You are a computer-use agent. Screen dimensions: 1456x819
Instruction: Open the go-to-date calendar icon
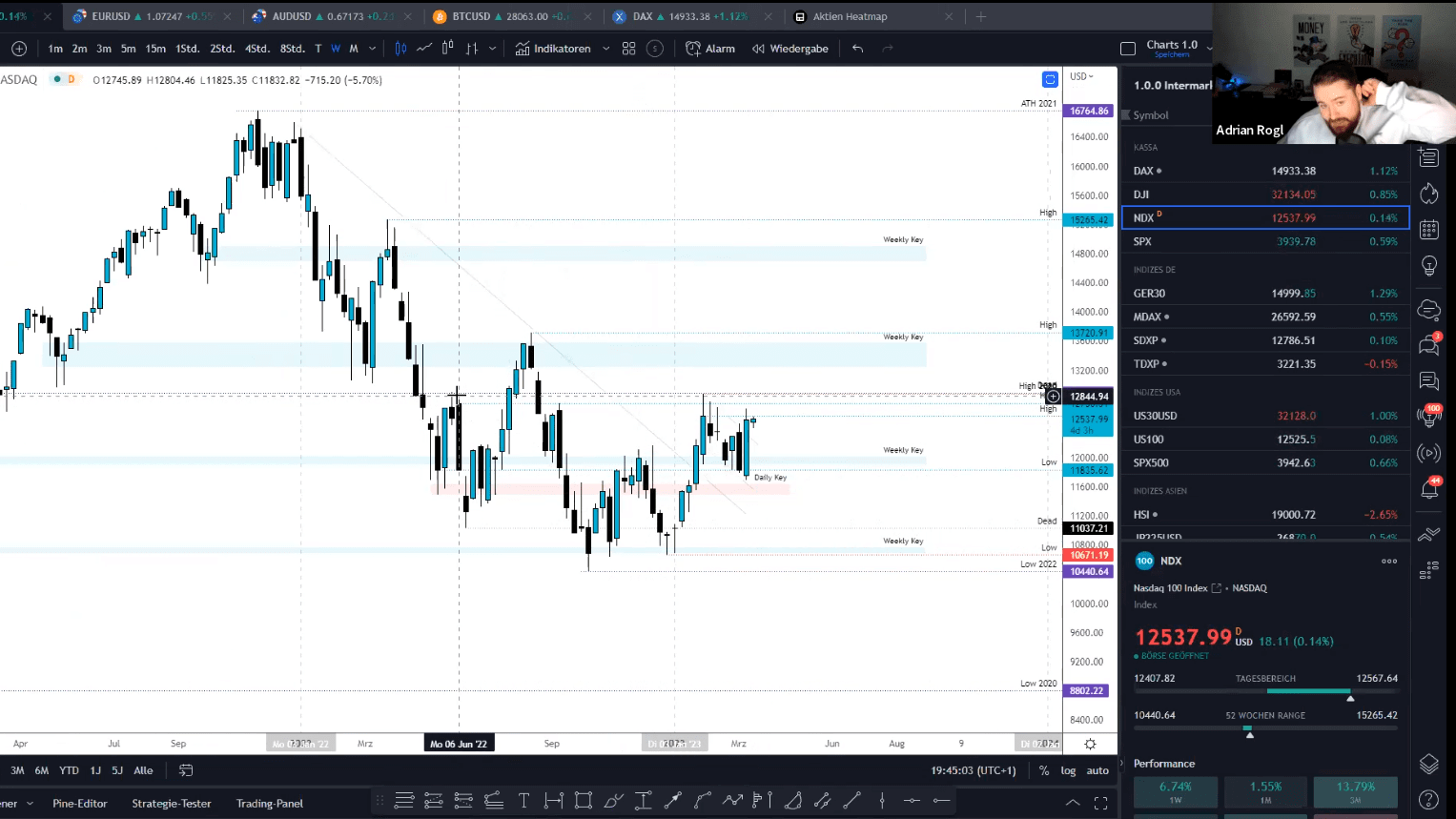[x=186, y=770]
